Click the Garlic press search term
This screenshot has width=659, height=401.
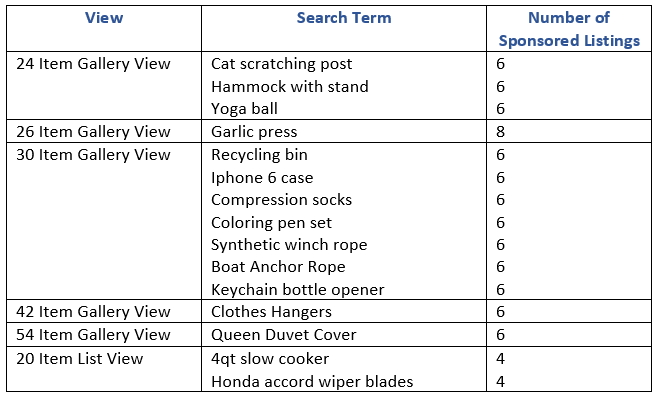point(254,132)
